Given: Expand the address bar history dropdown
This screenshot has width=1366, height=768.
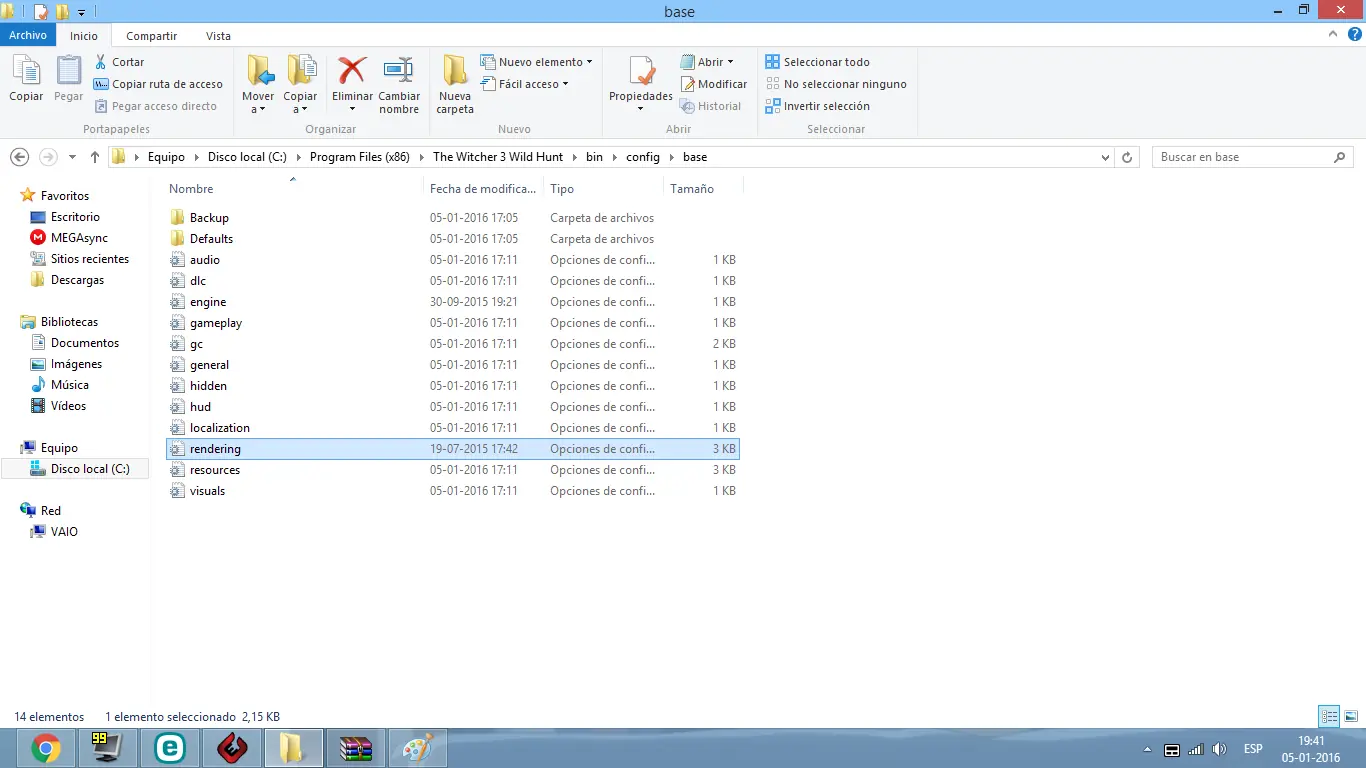Looking at the screenshot, I should 1105,157.
